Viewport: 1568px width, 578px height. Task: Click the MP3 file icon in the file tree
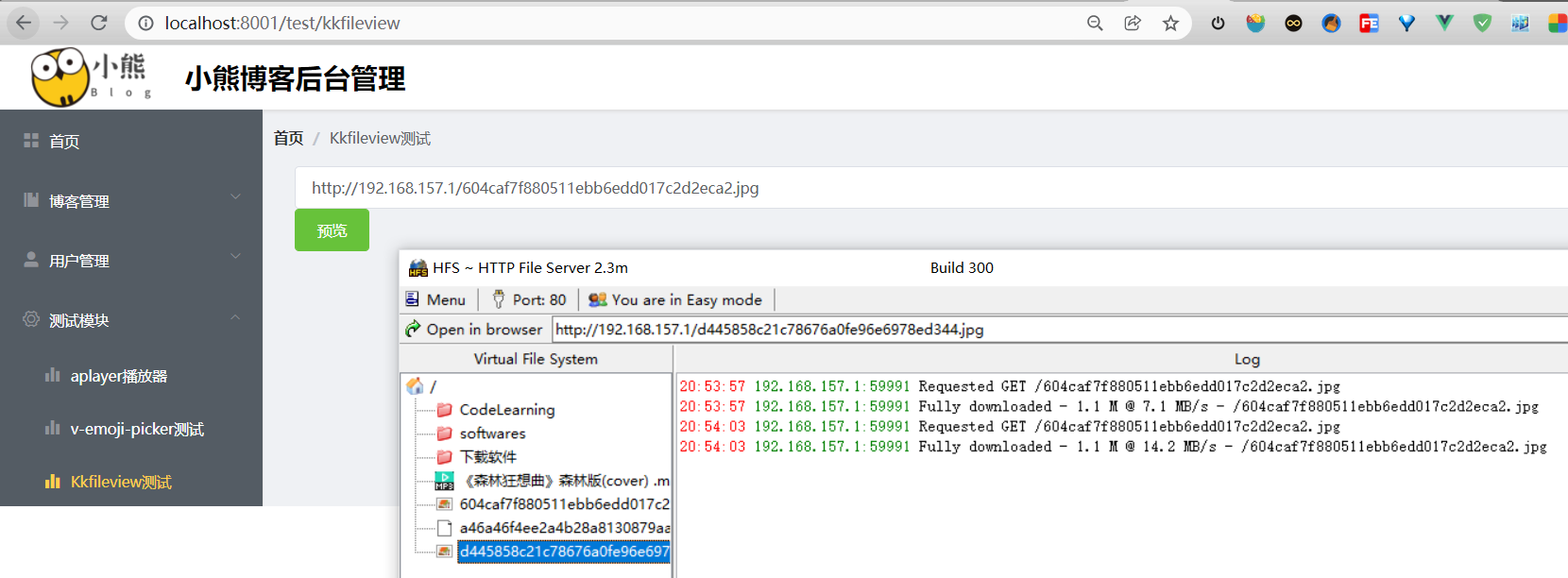[x=444, y=481]
